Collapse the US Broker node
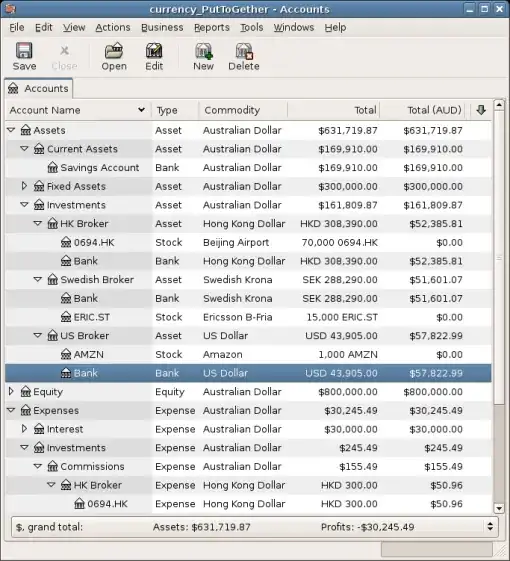The height and width of the screenshot is (561, 510). 38,335
